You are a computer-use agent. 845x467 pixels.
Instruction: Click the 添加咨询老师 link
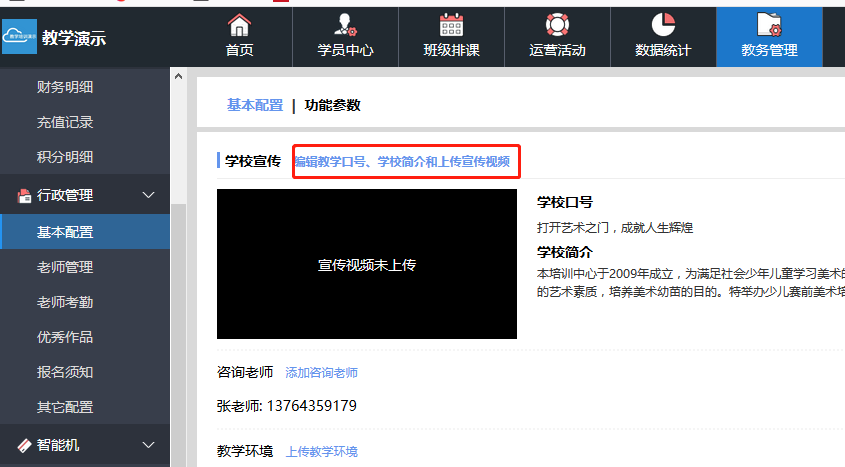(x=321, y=373)
